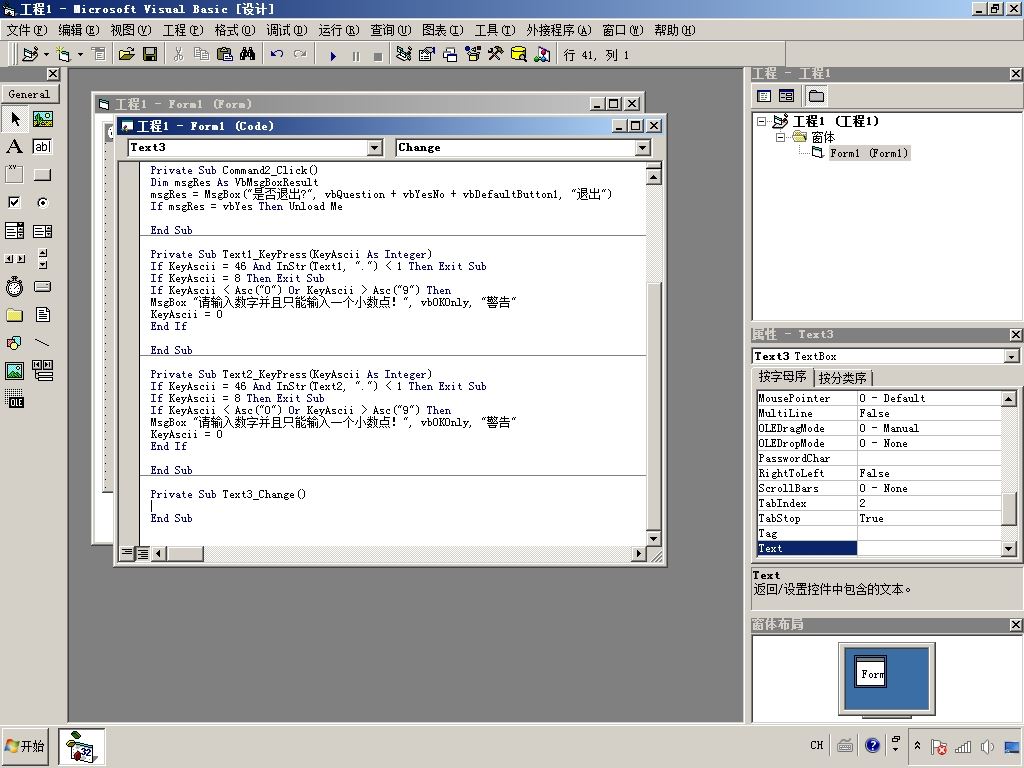Select the PasswordChar property row

coord(878,458)
